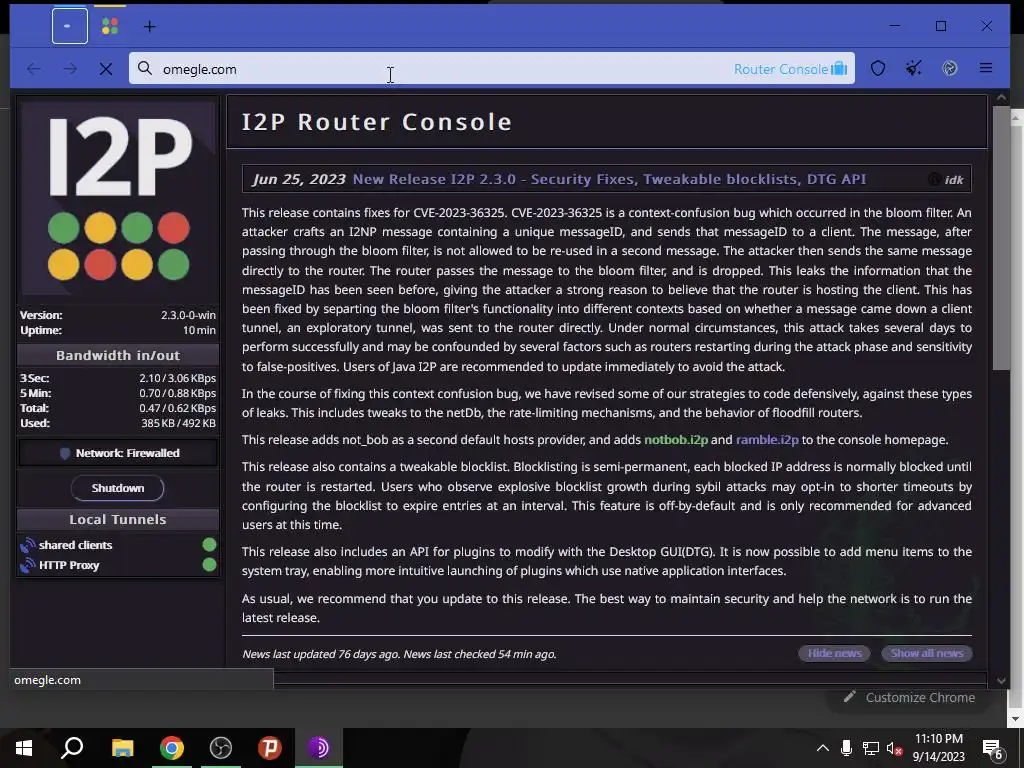The width and height of the screenshot is (1024, 768).
Task: Click the search magnifier in address bar
Action: click(145, 69)
